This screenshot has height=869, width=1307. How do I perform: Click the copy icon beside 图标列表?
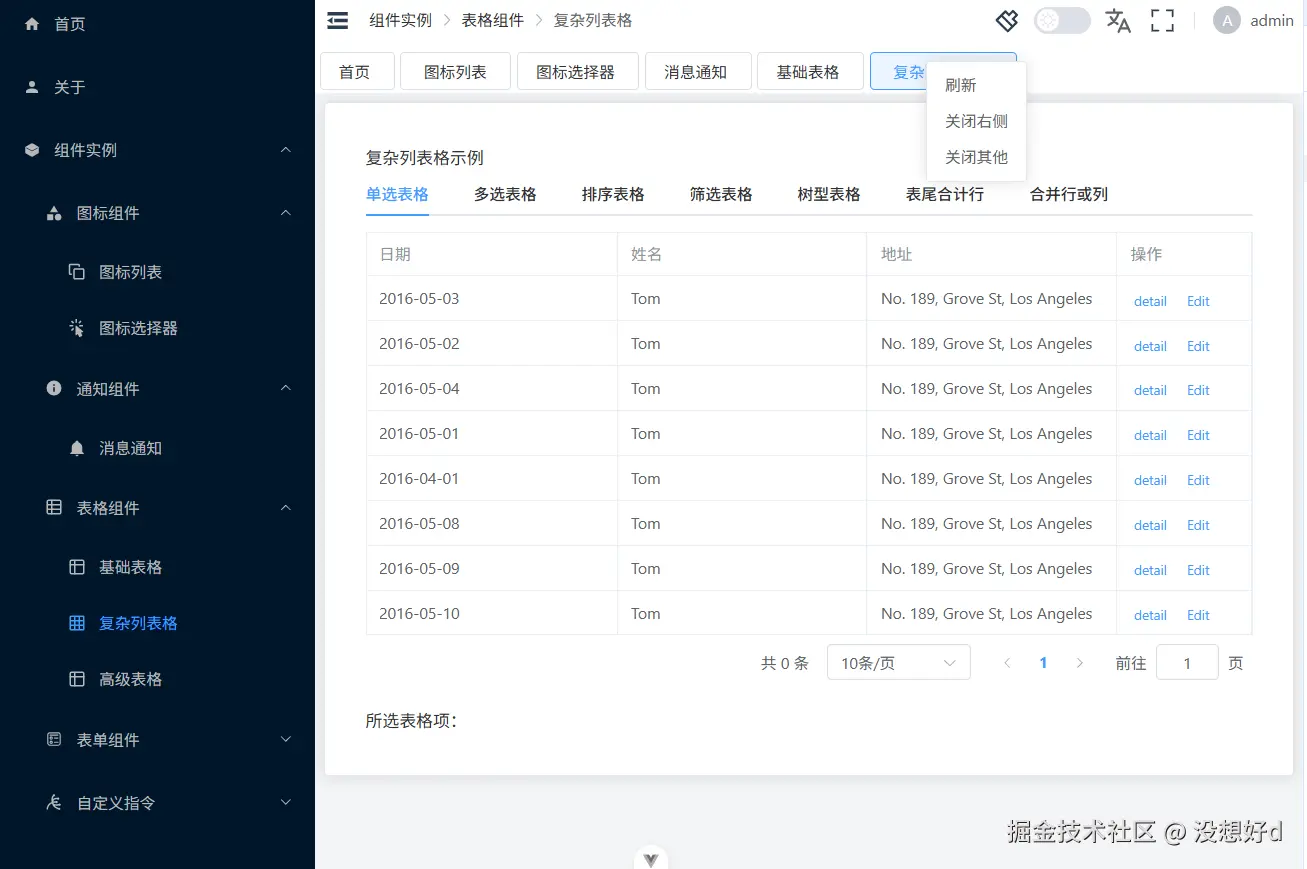pyautogui.click(x=77, y=272)
